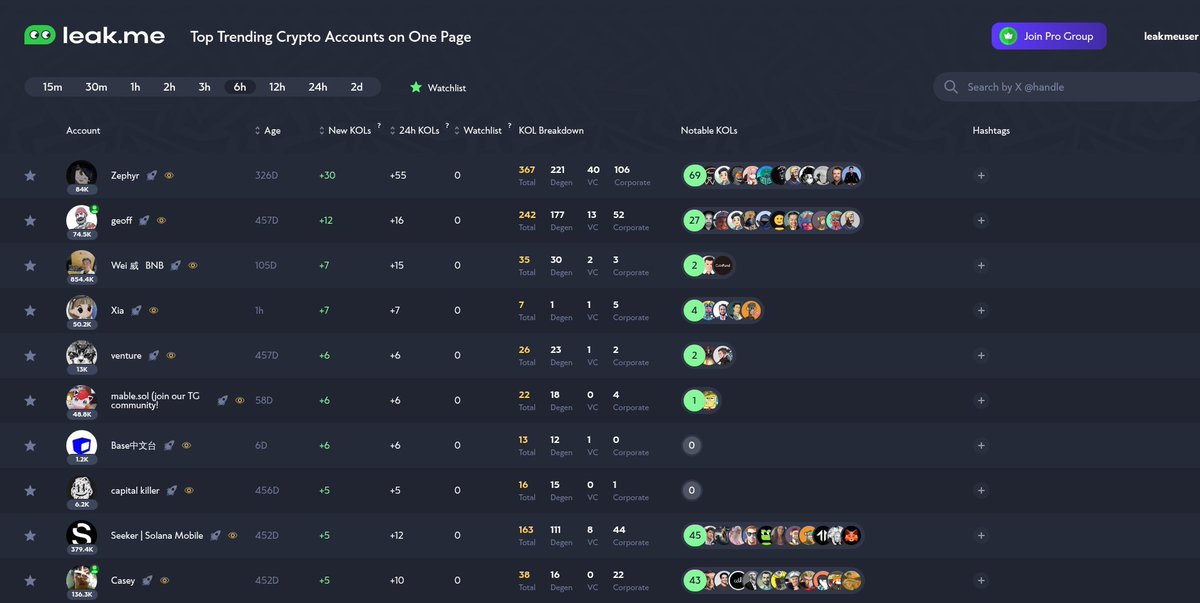Viewport: 1200px width, 603px height.
Task: Click the question mark beside New KOLs
Action: pos(379,126)
